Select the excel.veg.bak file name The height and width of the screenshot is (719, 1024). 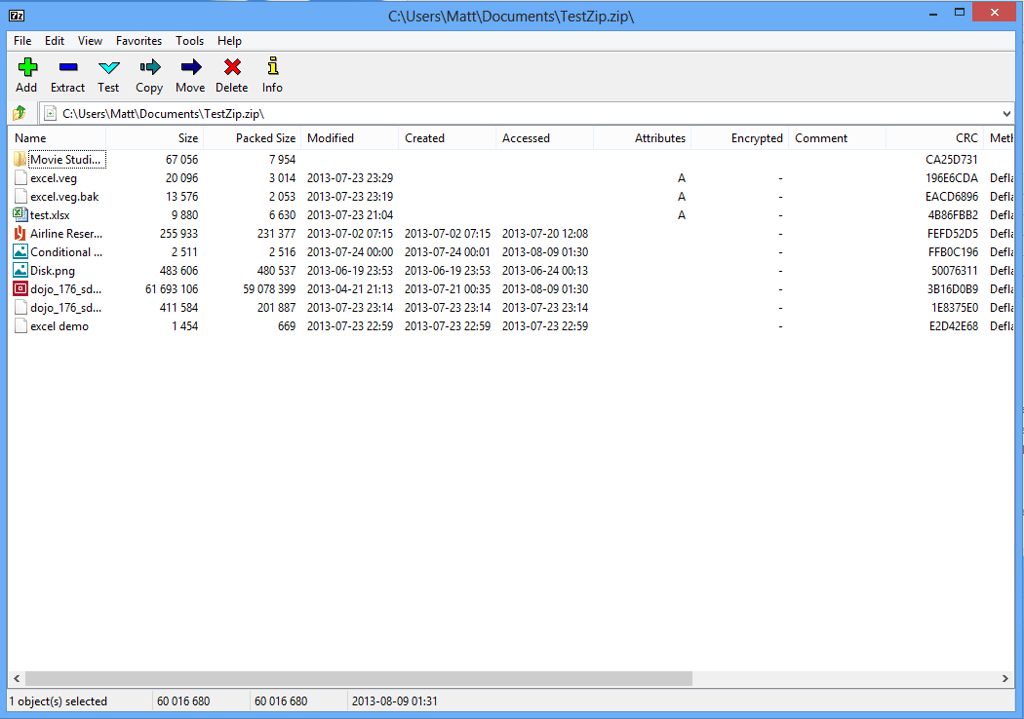pos(65,197)
